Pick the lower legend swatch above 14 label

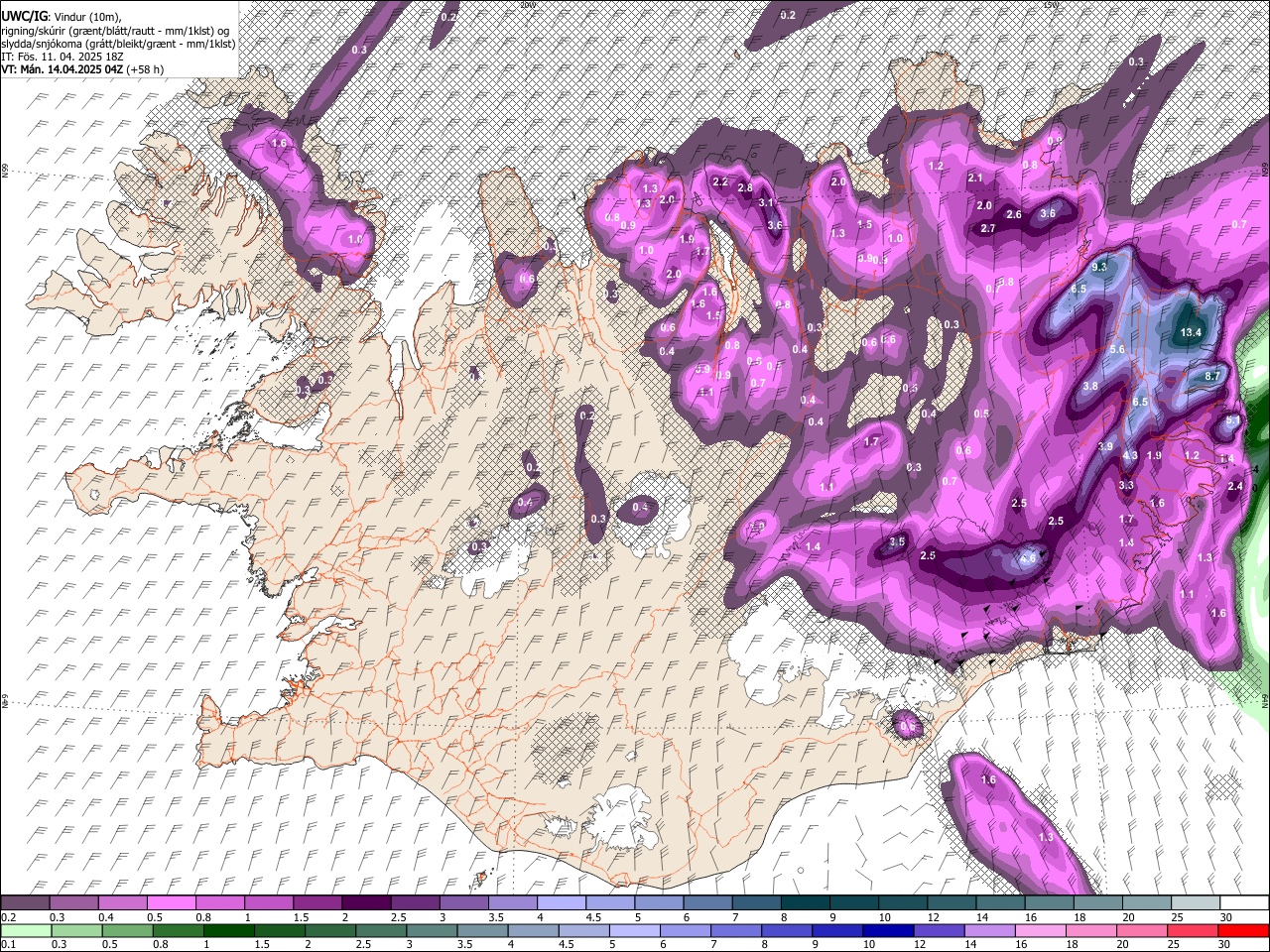click(988, 930)
